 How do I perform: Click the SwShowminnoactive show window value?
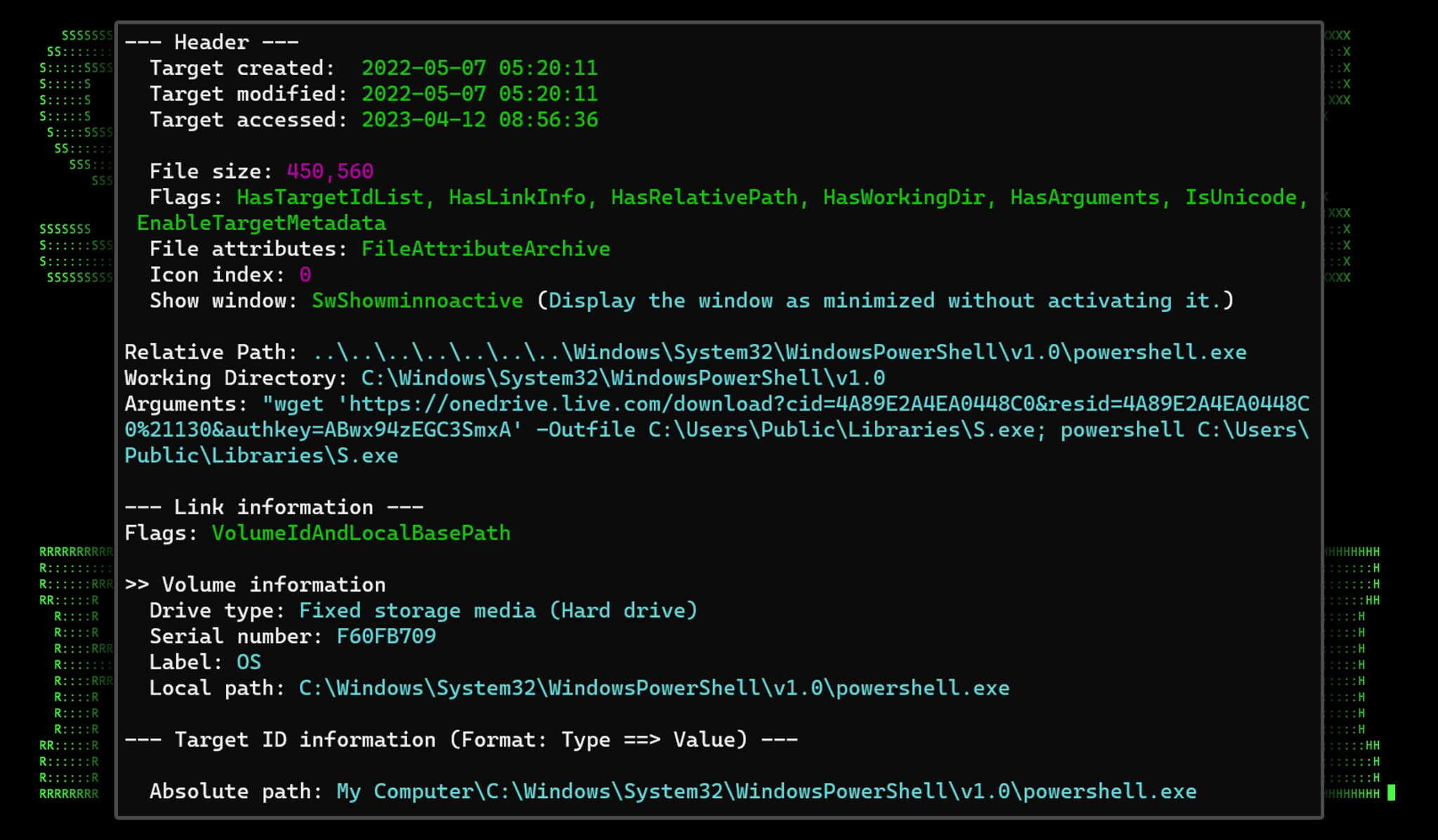pyautogui.click(x=417, y=301)
